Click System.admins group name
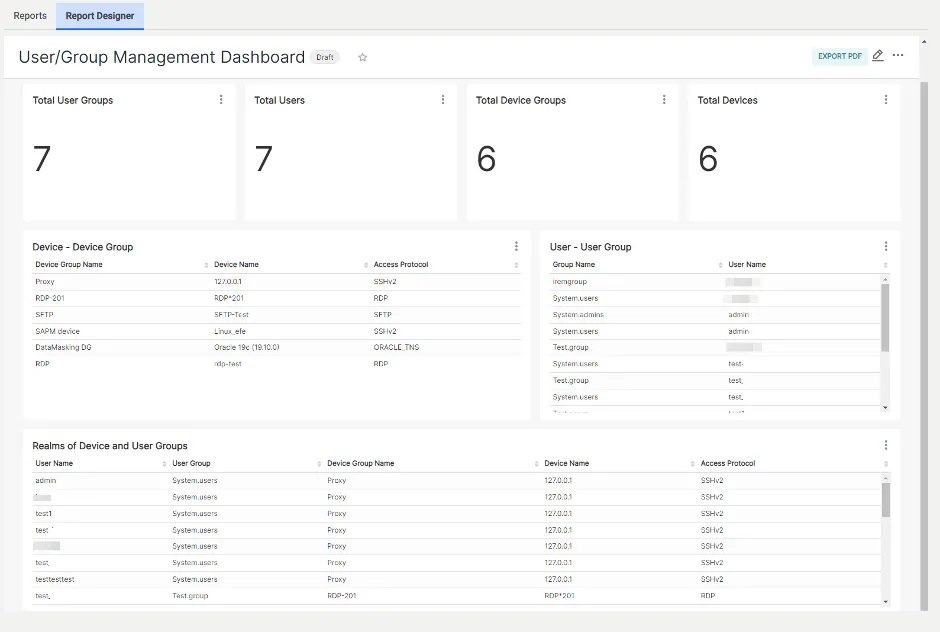Screen dimensions: 940x632 (578, 315)
